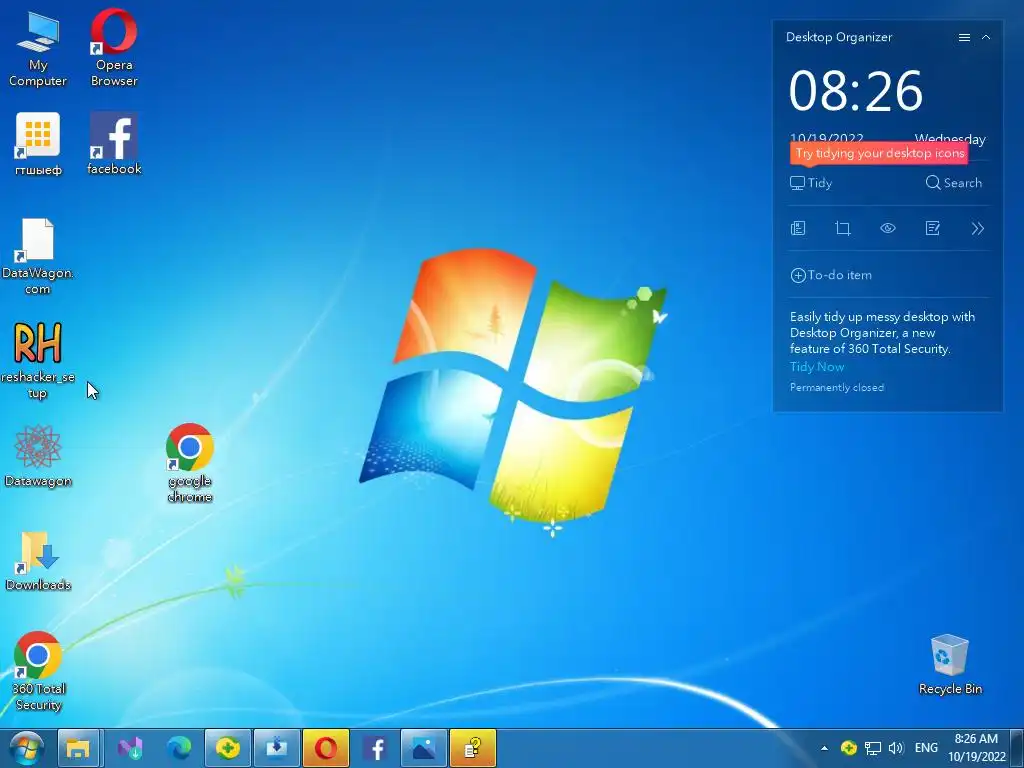Open the Windows Start menu

pyautogui.click(x=26, y=748)
